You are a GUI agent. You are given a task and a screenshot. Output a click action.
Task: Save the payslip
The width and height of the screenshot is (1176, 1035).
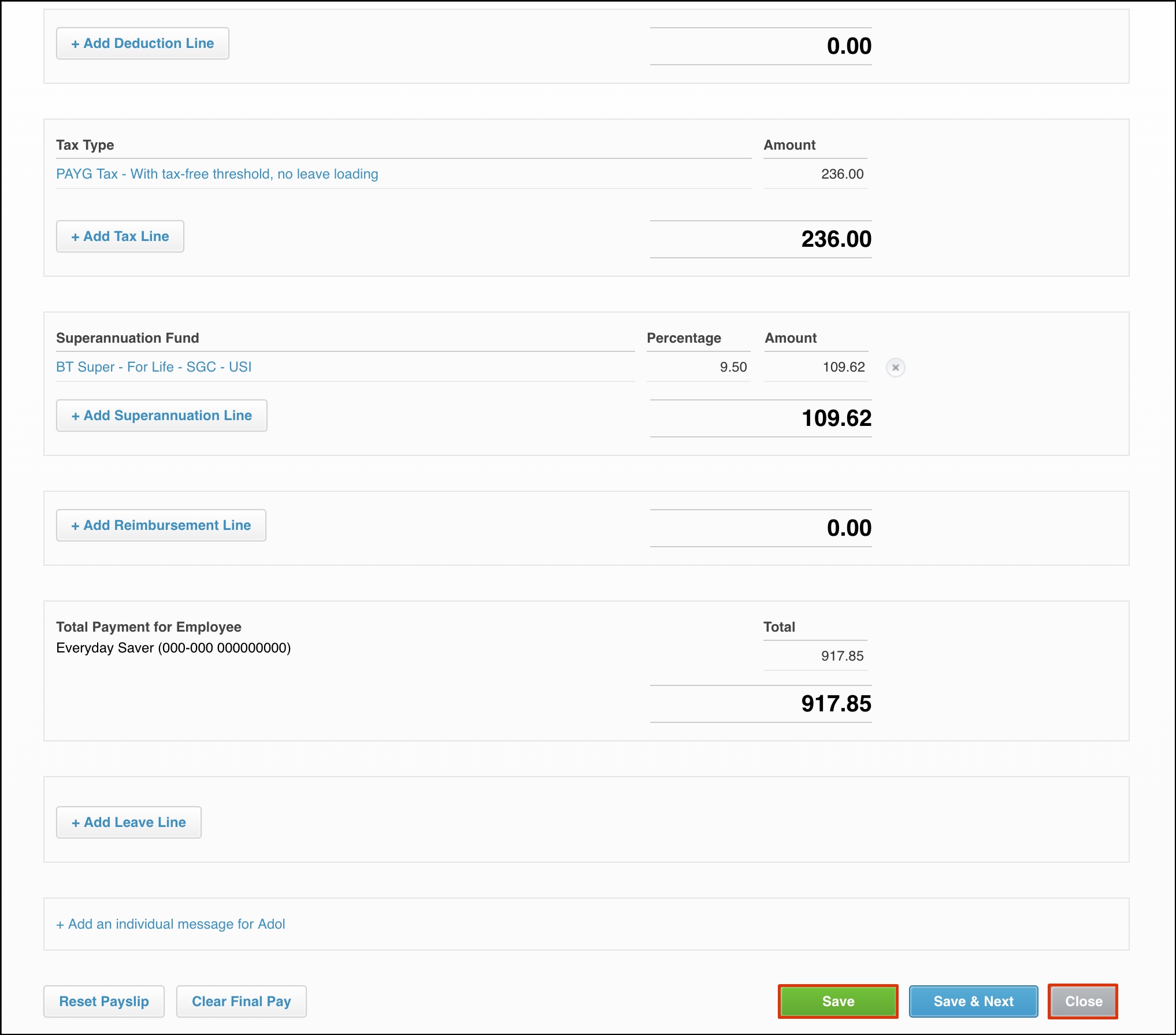[x=837, y=1001]
